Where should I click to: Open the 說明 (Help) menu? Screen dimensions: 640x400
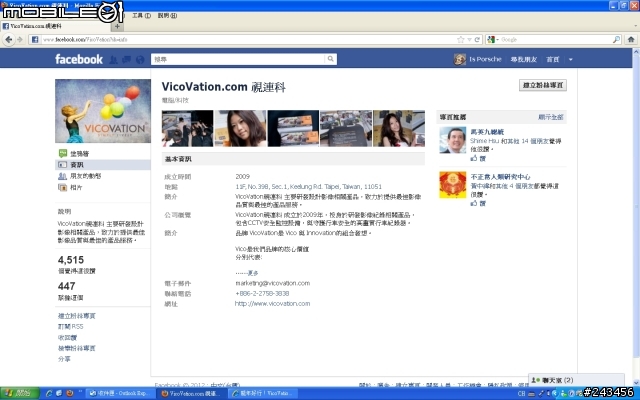click(167, 16)
